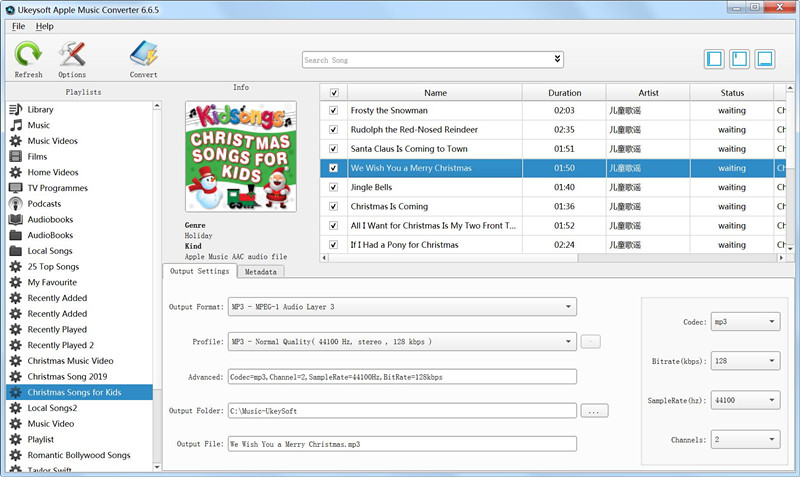Uncheck Santa Claus Is Coming to Town

click(x=334, y=149)
